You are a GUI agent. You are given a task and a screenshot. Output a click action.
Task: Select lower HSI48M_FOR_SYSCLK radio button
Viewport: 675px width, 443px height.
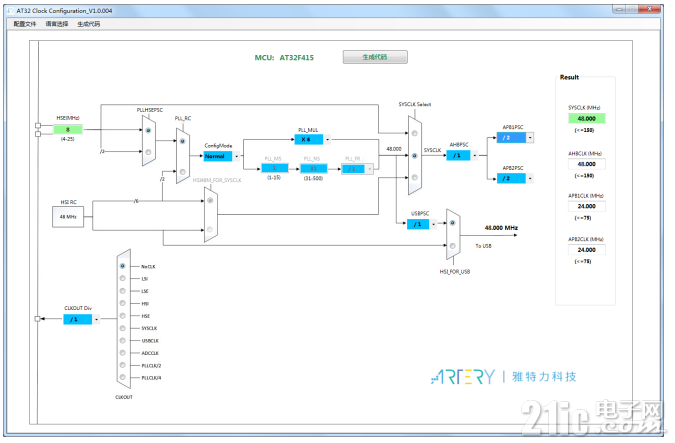210,229
